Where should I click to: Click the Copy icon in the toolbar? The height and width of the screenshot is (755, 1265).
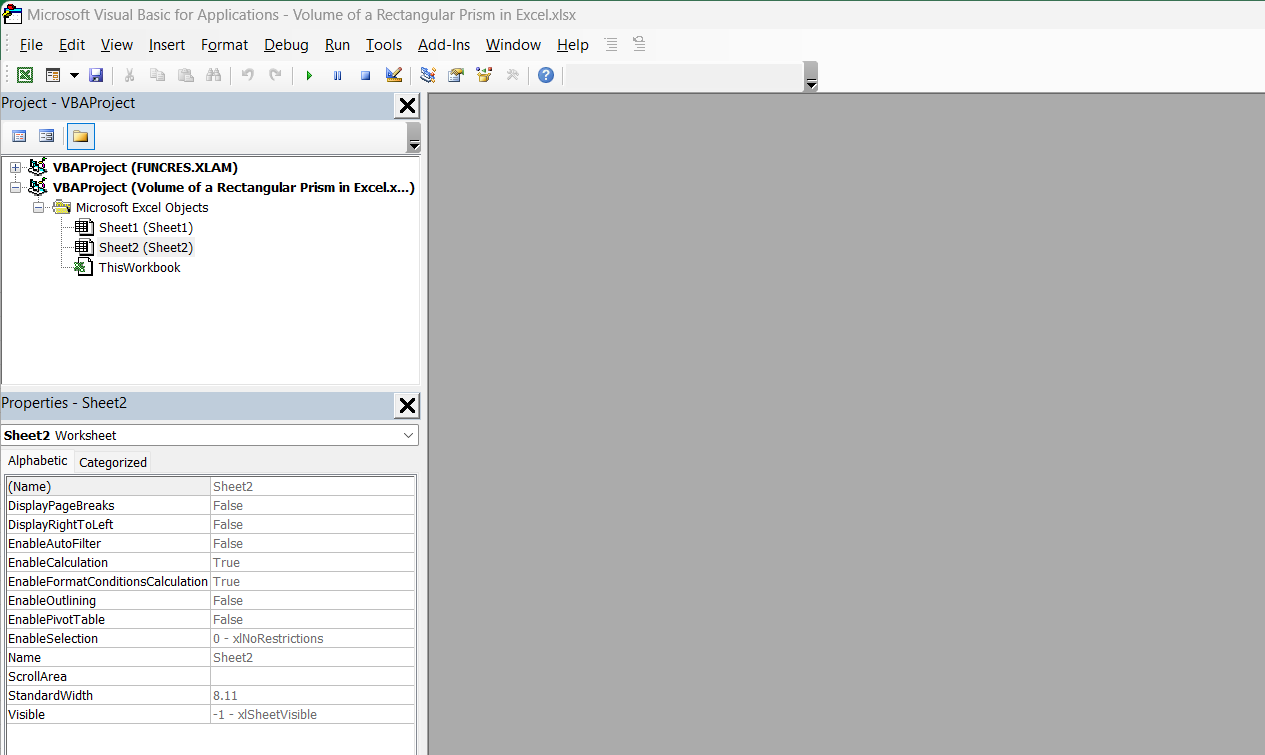[x=157, y=75]
